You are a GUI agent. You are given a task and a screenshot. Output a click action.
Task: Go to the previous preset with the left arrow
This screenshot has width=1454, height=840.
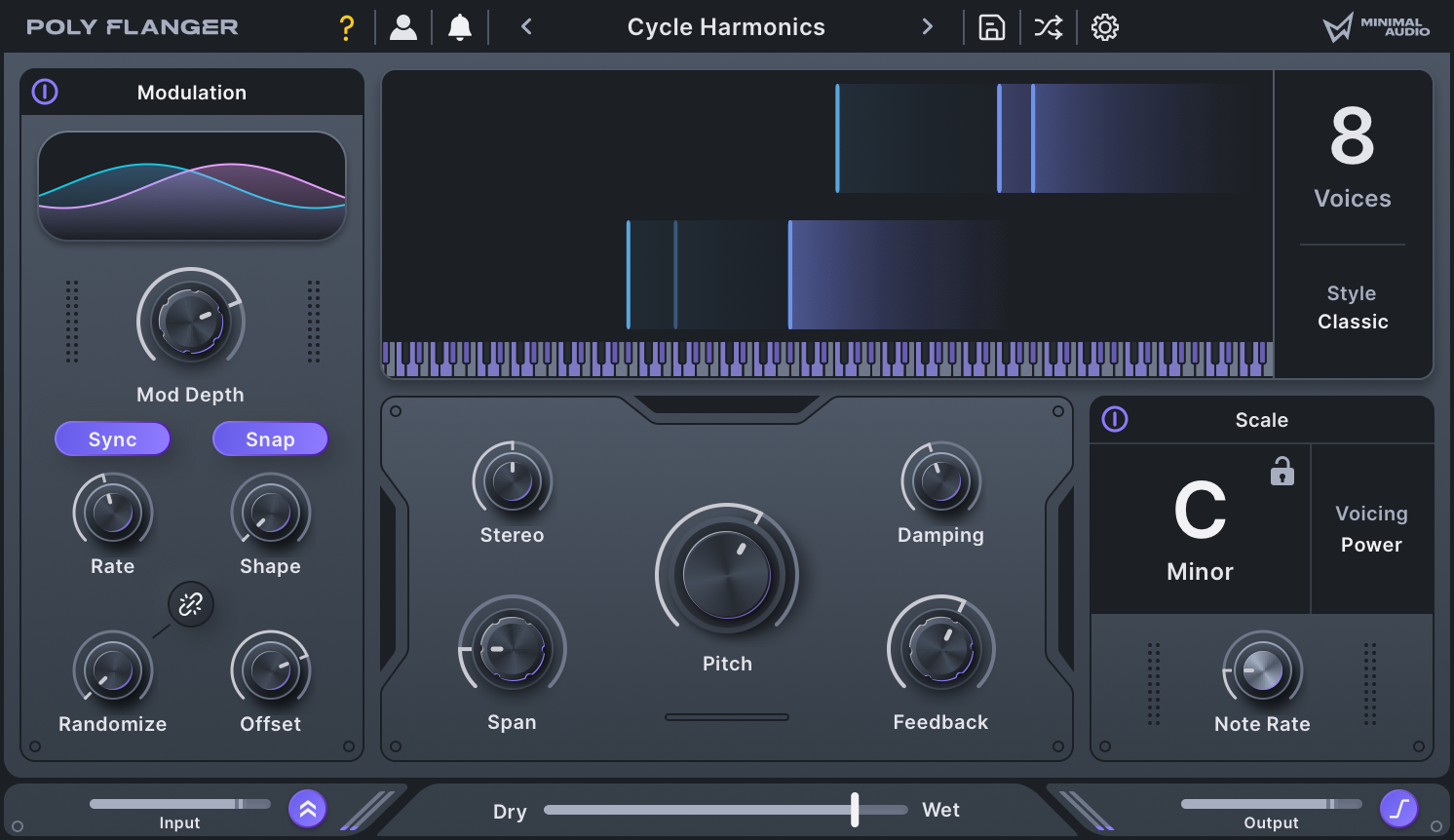point(525,26)
